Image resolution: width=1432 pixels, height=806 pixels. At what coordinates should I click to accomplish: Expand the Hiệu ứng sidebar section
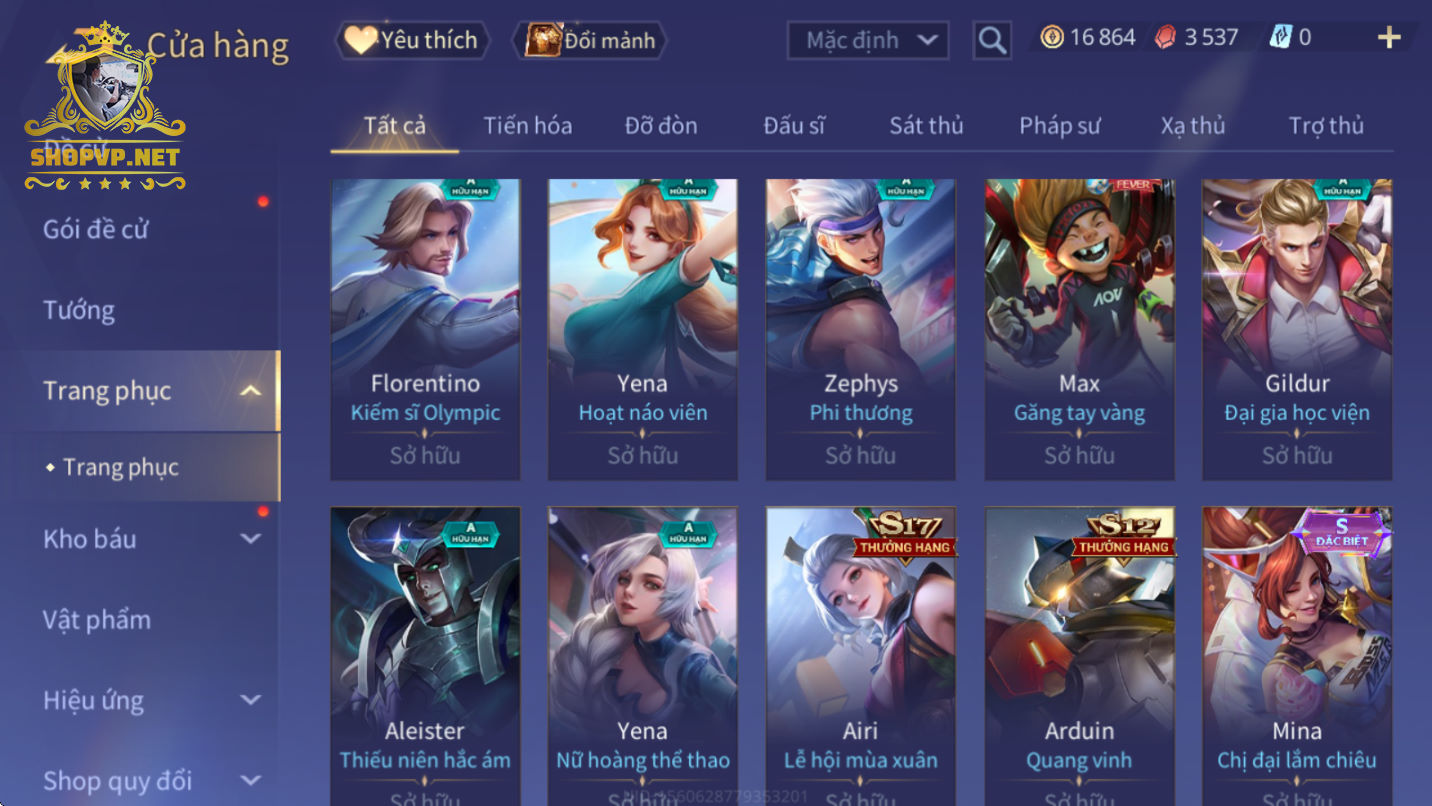coord(251,700)
